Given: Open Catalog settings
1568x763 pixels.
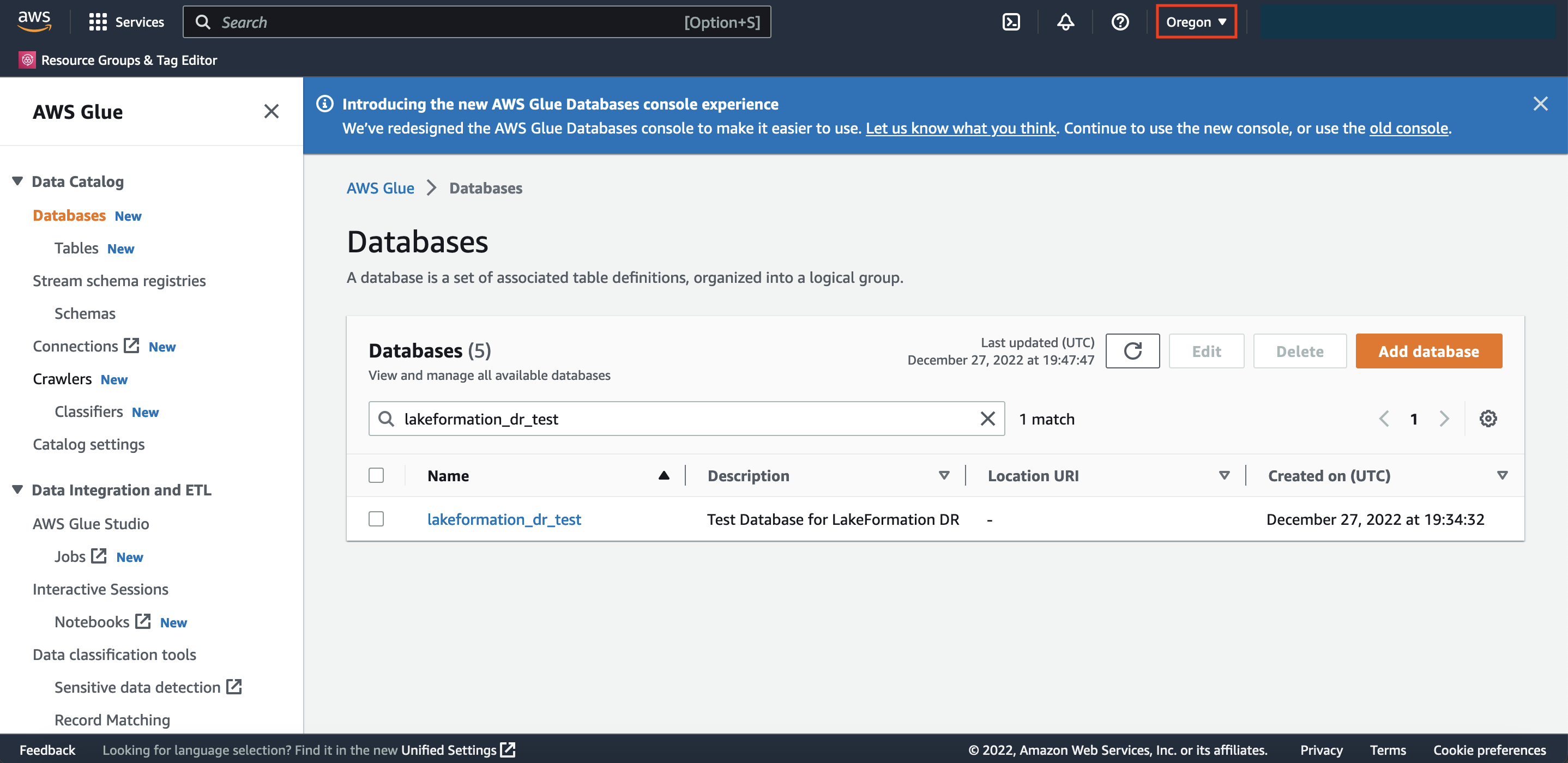Looking at the screenshot, I should [x=89, y=444].
